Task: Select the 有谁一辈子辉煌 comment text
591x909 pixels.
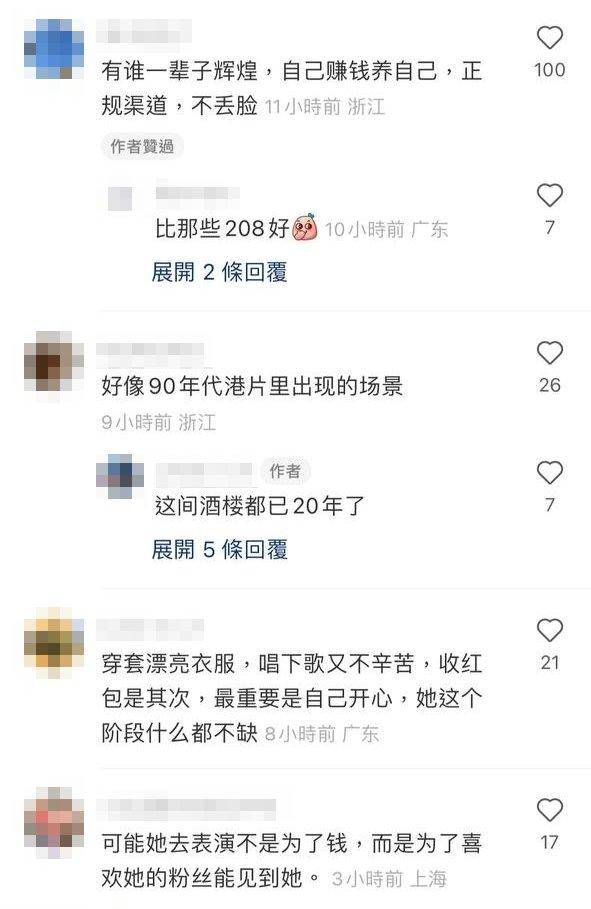Action: pyautogui.click(x=292, y=88)
